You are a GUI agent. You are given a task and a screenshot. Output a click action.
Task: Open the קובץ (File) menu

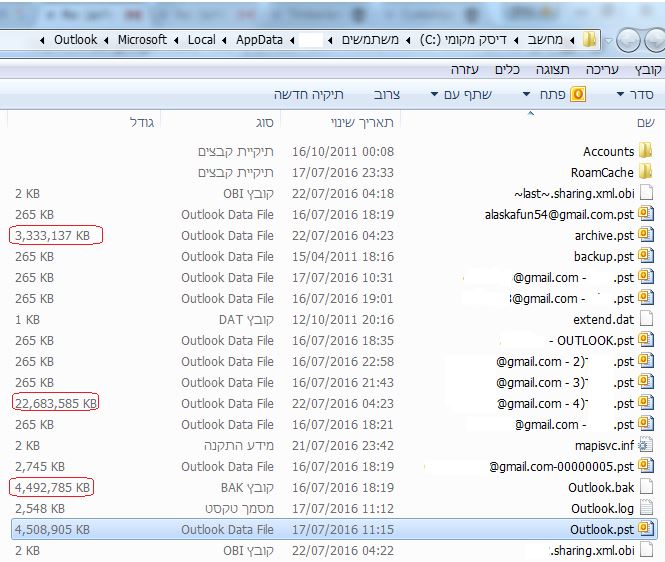pos(648,70)
